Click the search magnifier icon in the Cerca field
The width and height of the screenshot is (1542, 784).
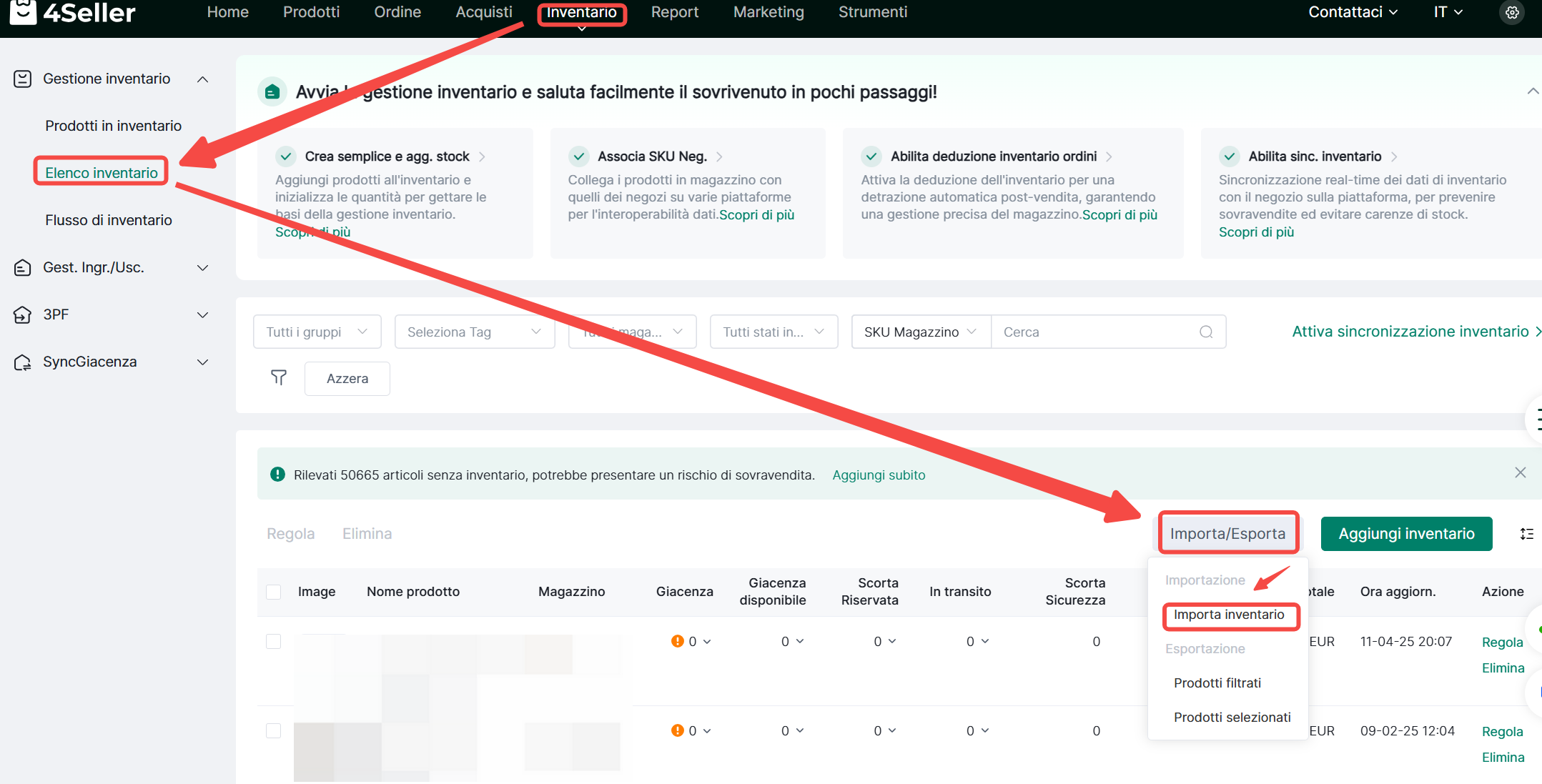point(1206,332)
